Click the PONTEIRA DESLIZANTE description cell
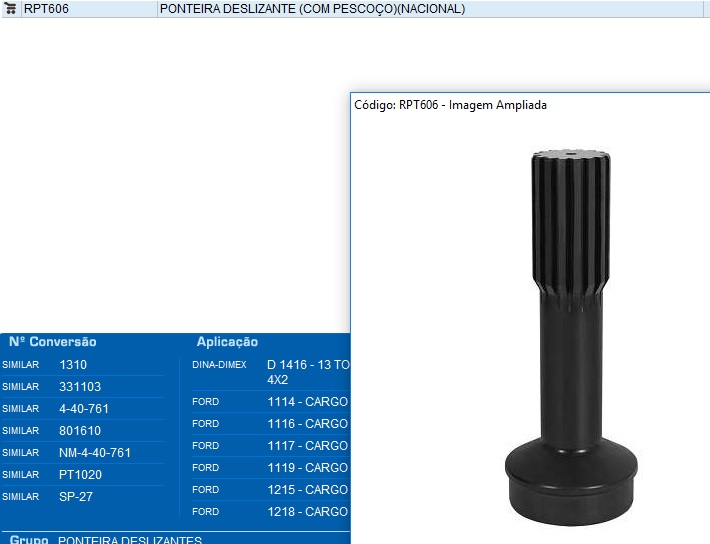Viewport: 710px width, 544px height. point(311,9)
